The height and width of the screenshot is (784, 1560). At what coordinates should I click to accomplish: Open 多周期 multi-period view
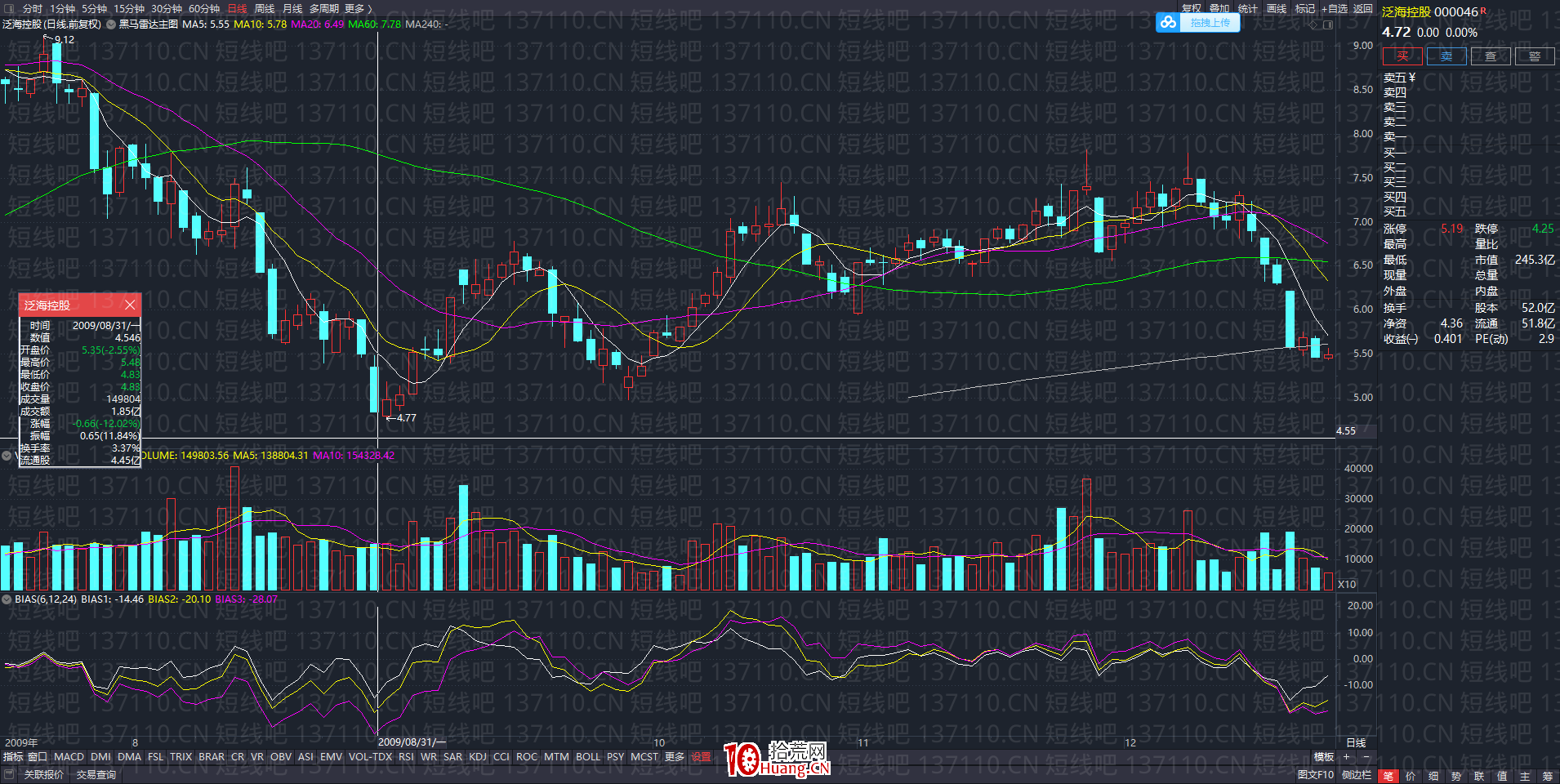324,8
